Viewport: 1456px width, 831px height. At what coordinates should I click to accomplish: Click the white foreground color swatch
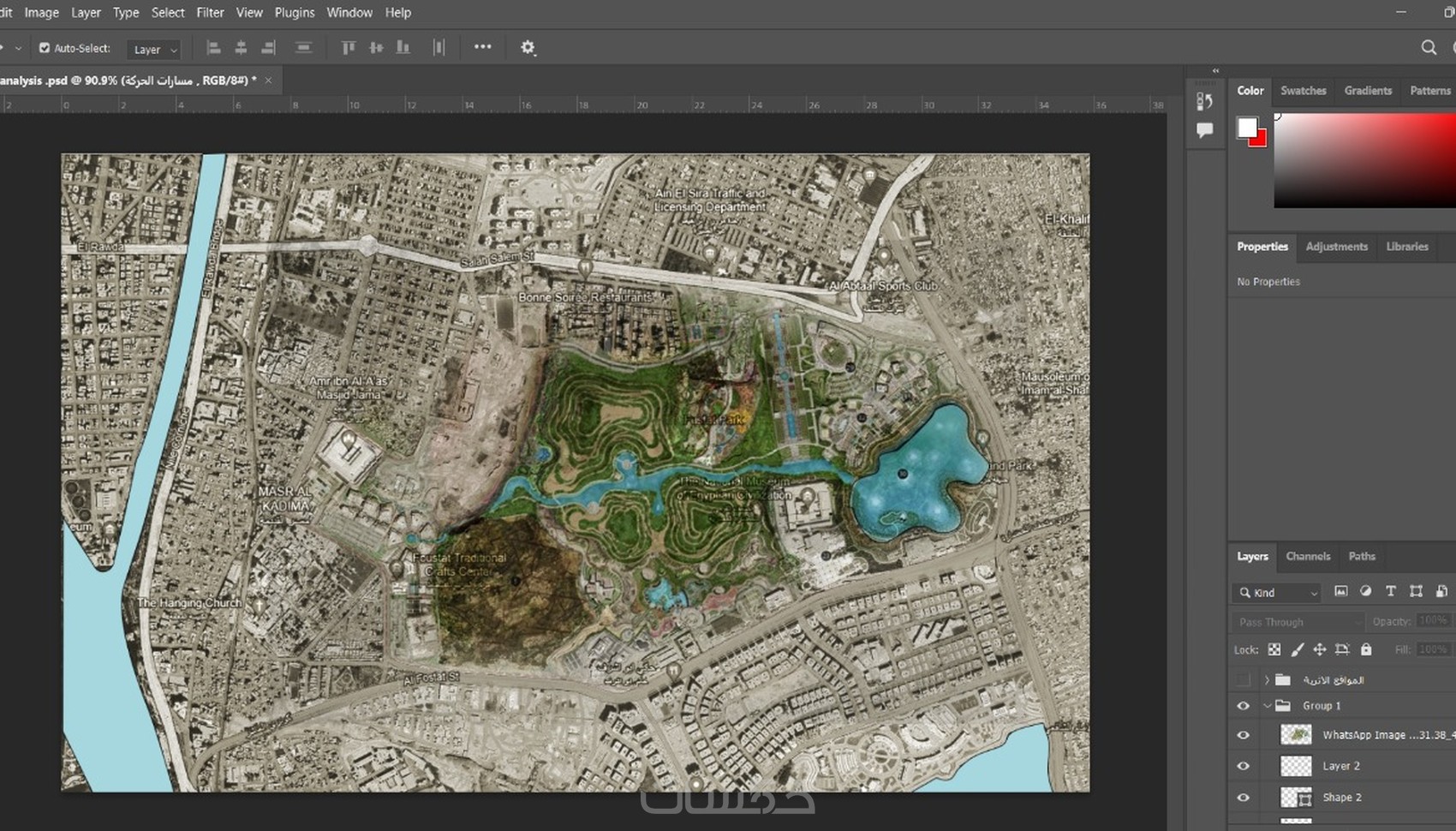coord(1247,128)
